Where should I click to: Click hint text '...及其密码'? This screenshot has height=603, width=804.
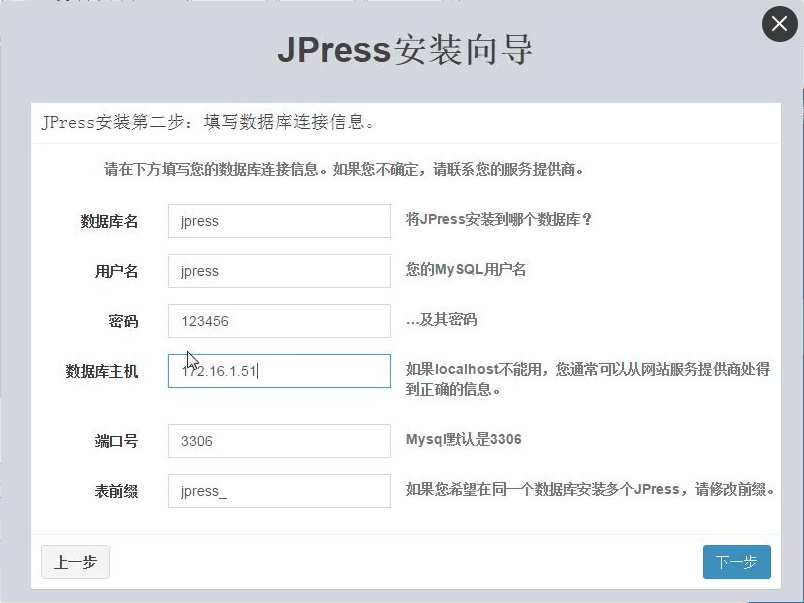coord(441,319)
